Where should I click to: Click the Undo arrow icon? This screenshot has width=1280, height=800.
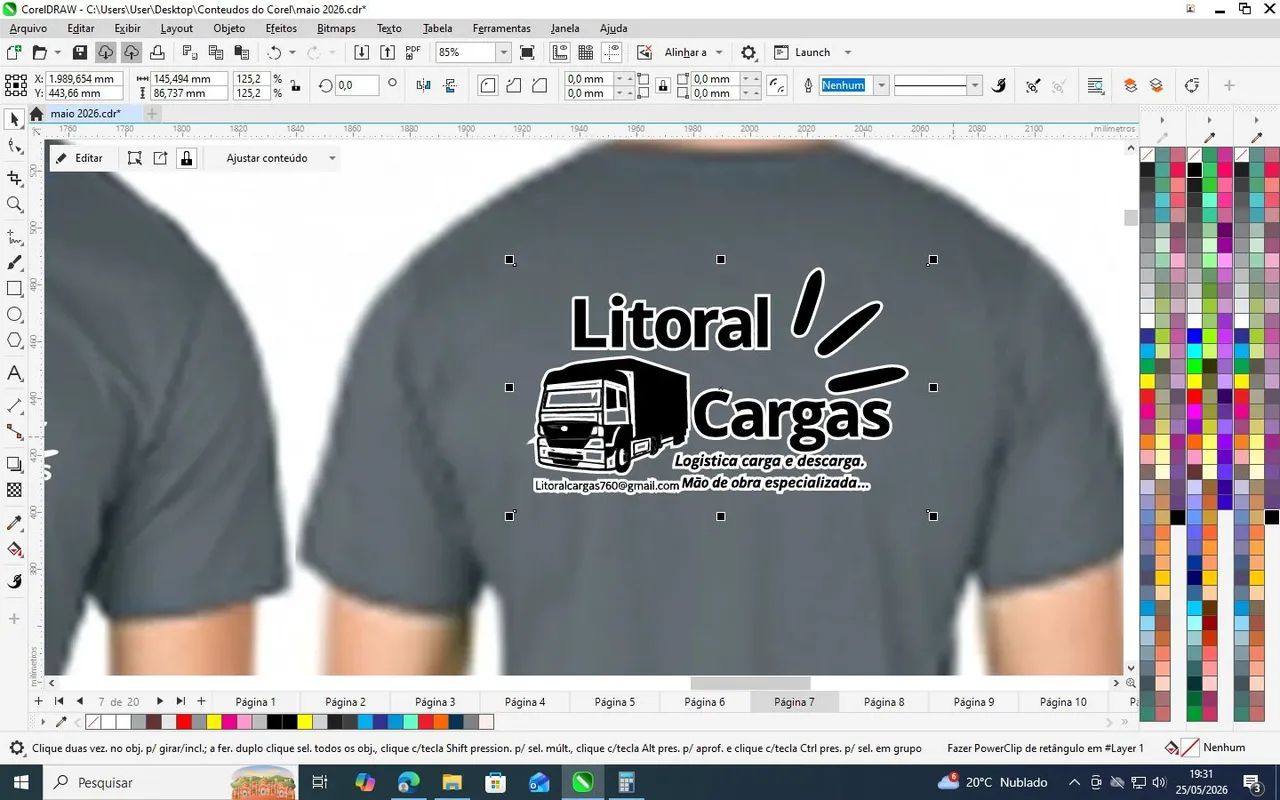273,52
